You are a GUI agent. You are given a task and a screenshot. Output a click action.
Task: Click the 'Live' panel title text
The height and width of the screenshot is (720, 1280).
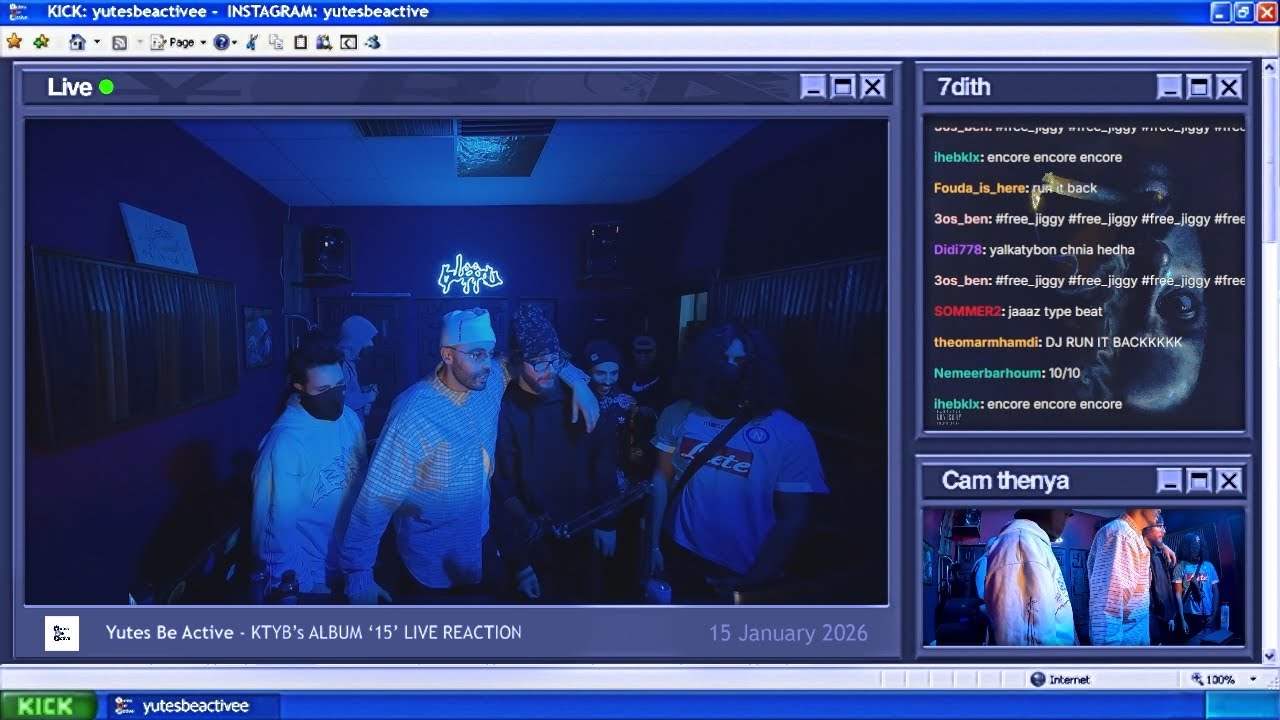pos(69,87)
